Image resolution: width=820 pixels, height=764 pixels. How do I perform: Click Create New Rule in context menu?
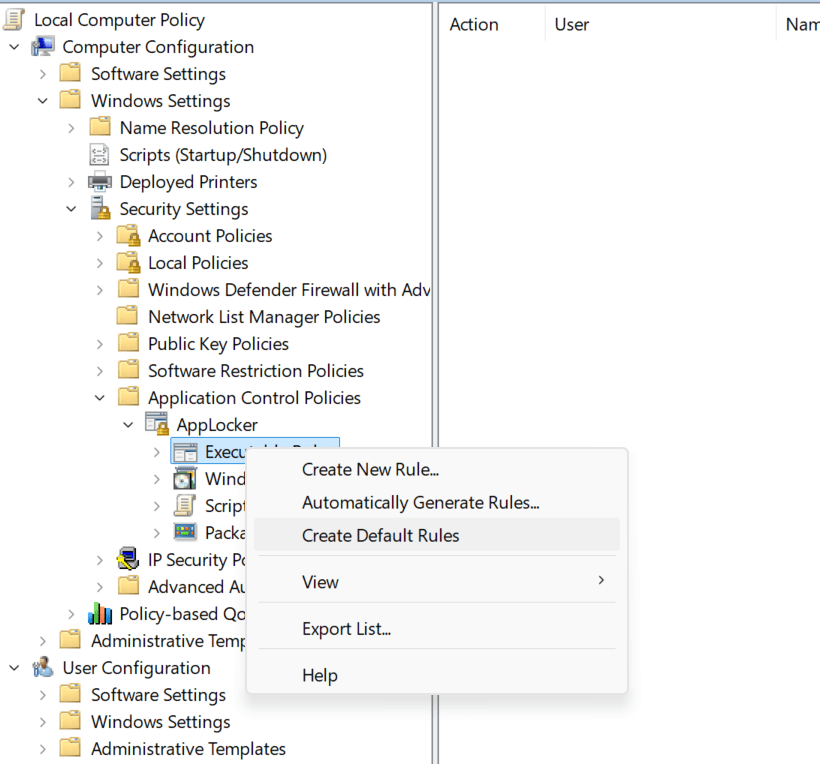[370, 469]
